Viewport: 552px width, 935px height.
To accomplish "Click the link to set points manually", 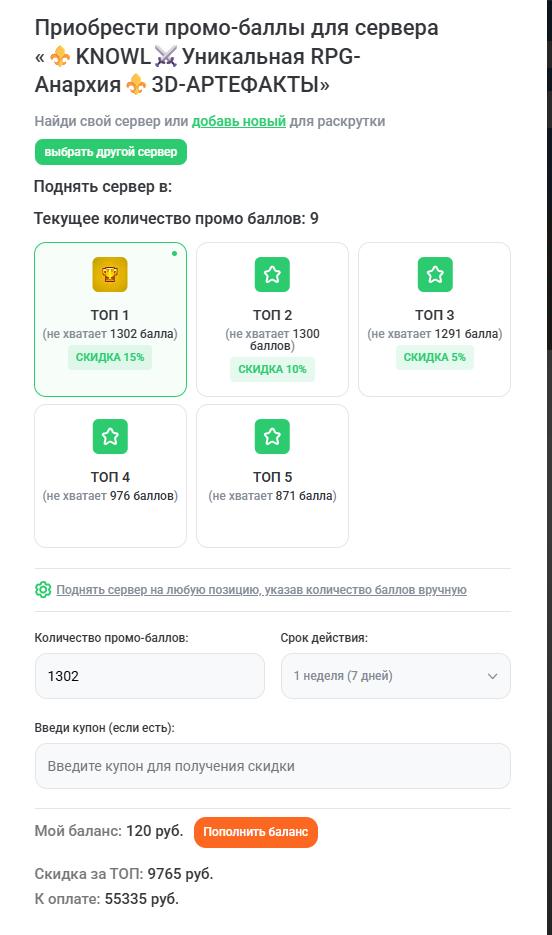I will pos(261,590).
